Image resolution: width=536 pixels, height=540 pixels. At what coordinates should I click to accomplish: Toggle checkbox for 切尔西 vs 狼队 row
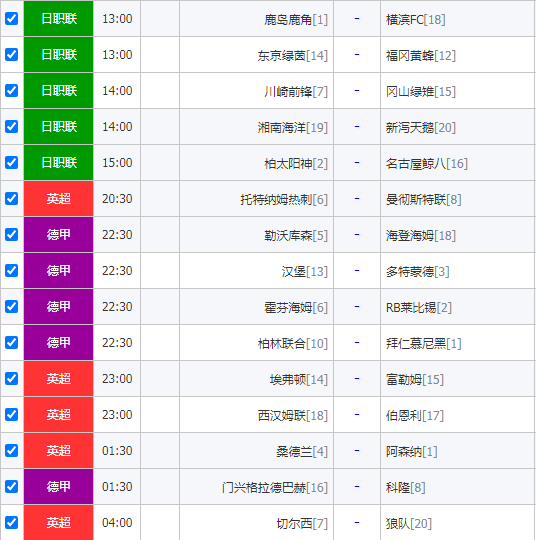point(11,522)
